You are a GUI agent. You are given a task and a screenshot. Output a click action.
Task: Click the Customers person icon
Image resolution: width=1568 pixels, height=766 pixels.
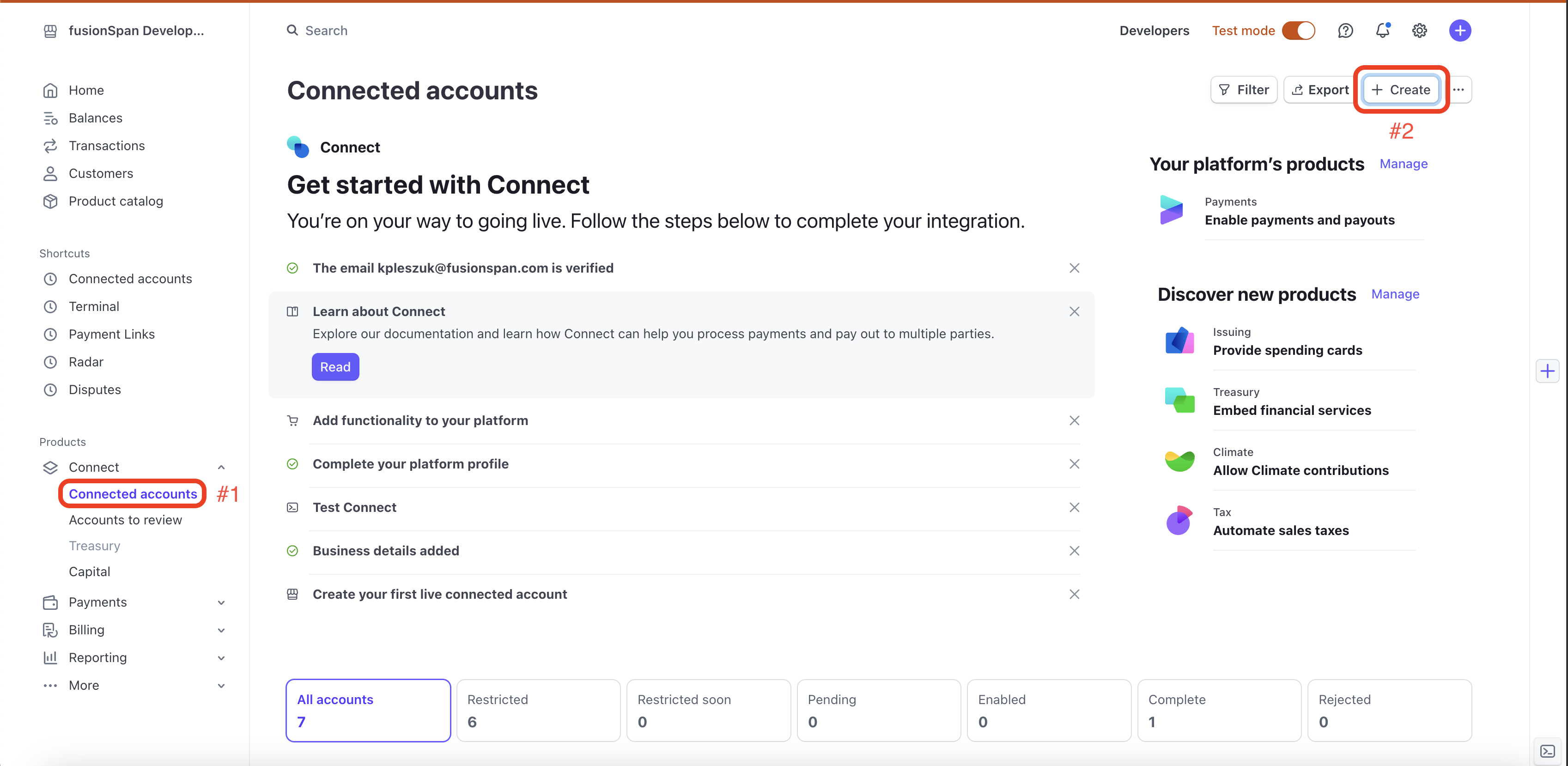50,174
